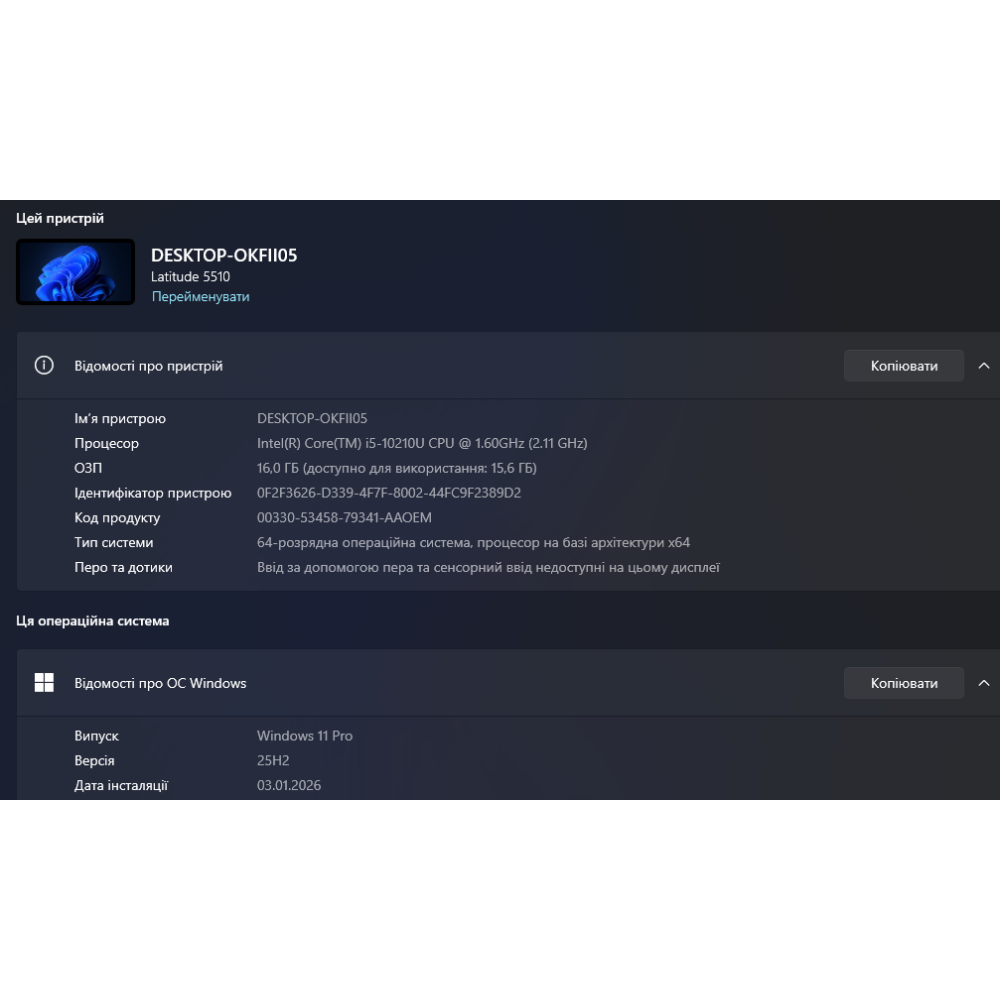Screen dimensions: 1000x1000
Task: Collapse the Відомості про ОС Windows chevron
Action: [984, 683]
